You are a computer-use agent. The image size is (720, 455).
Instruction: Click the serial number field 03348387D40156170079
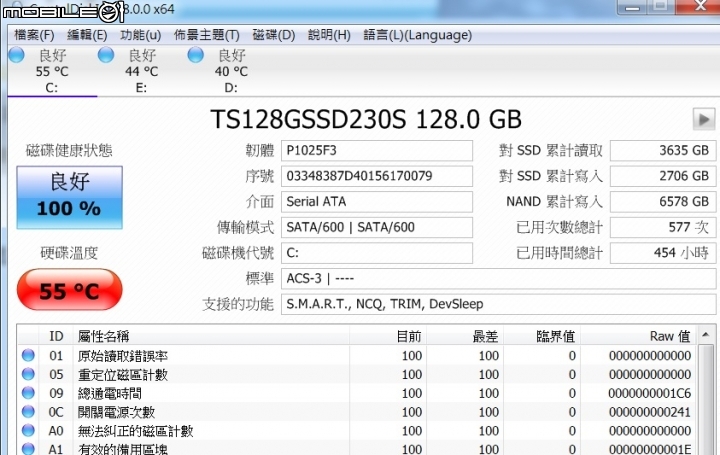tap(377, 176)
